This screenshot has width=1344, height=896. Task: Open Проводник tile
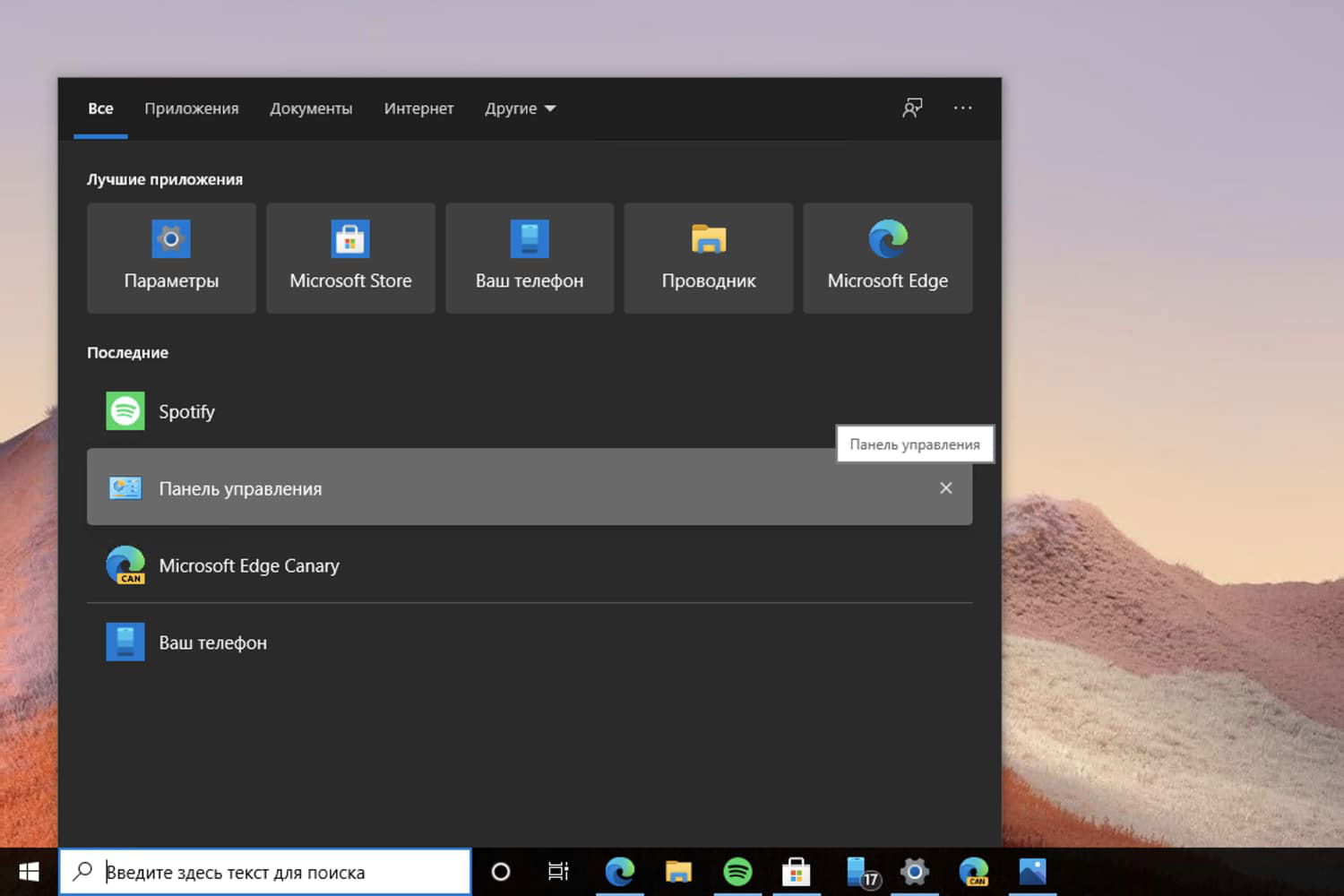pos(708,258)
